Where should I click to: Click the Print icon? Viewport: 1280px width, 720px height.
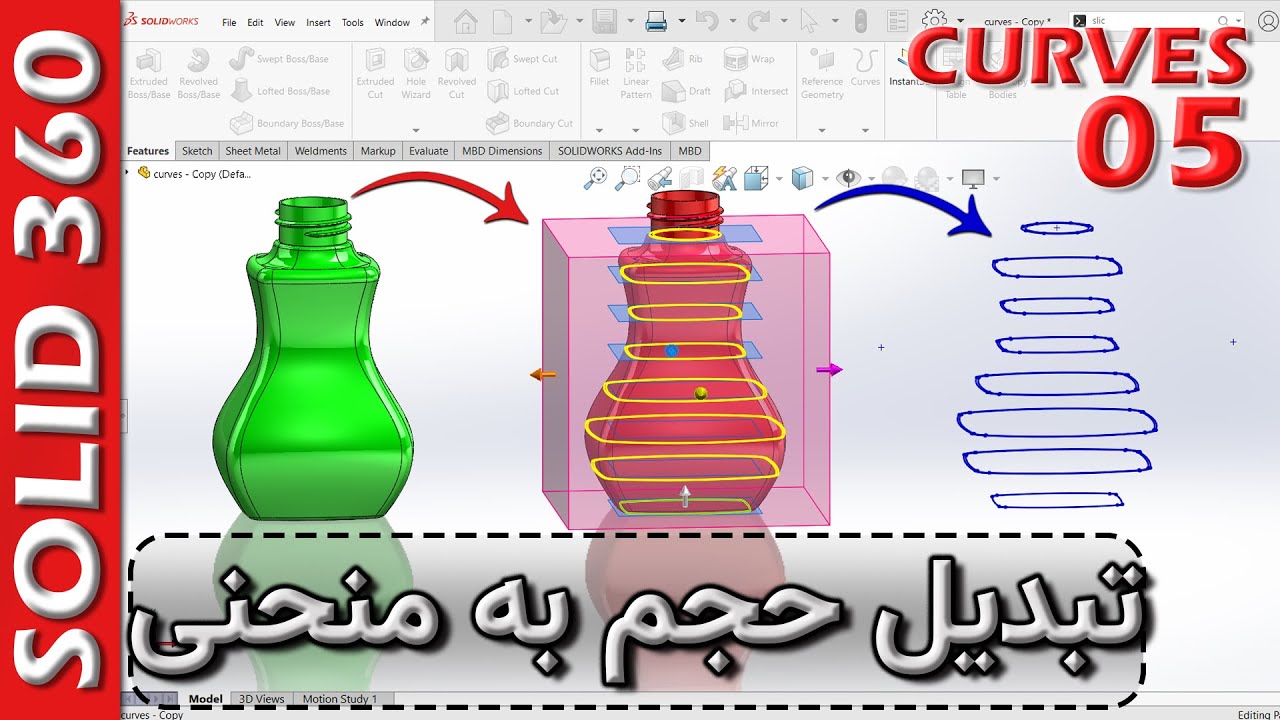pyautogui.click(x=656, y=20)
